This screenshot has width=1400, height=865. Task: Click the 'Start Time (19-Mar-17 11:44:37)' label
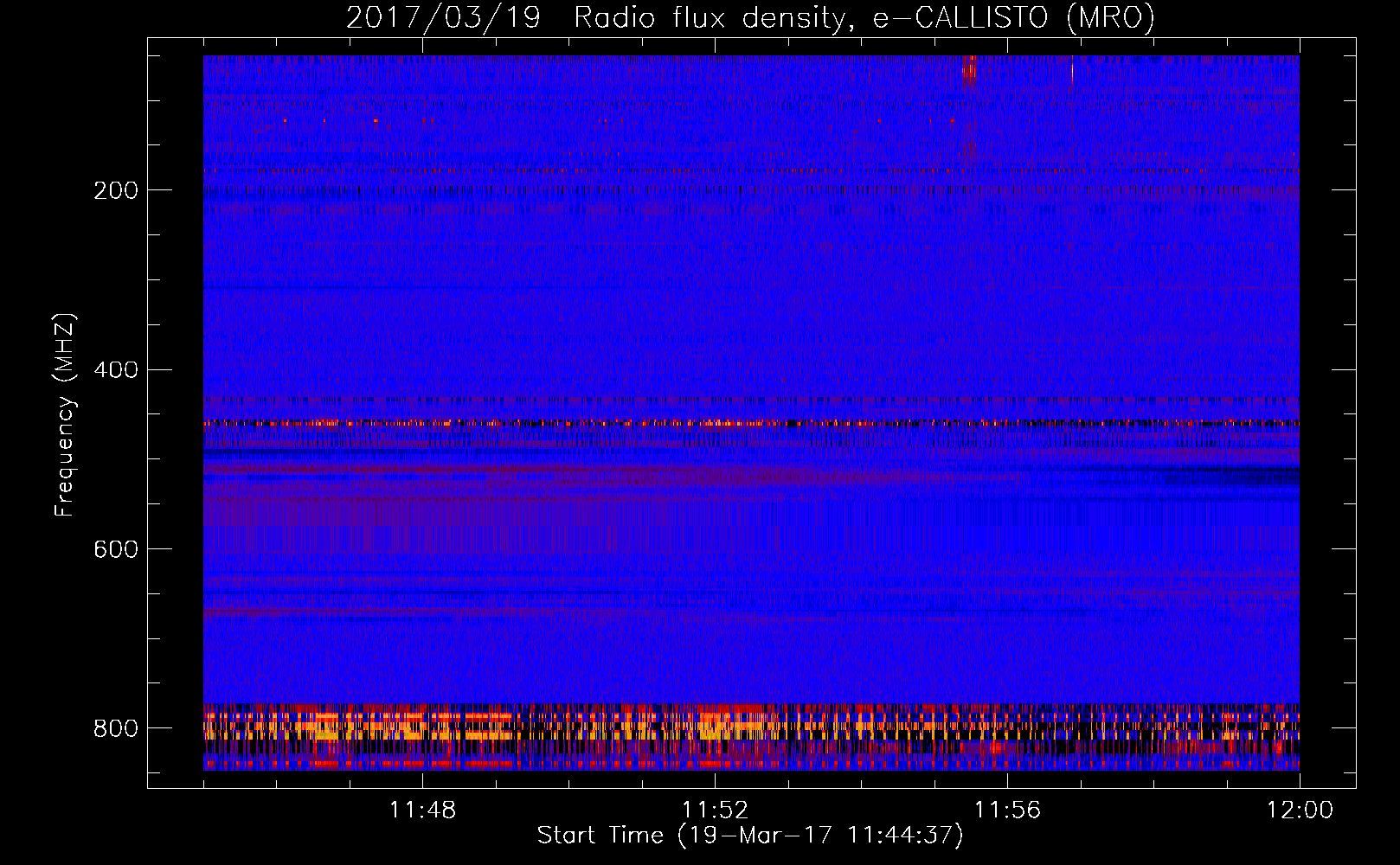(x=750, y=836)
